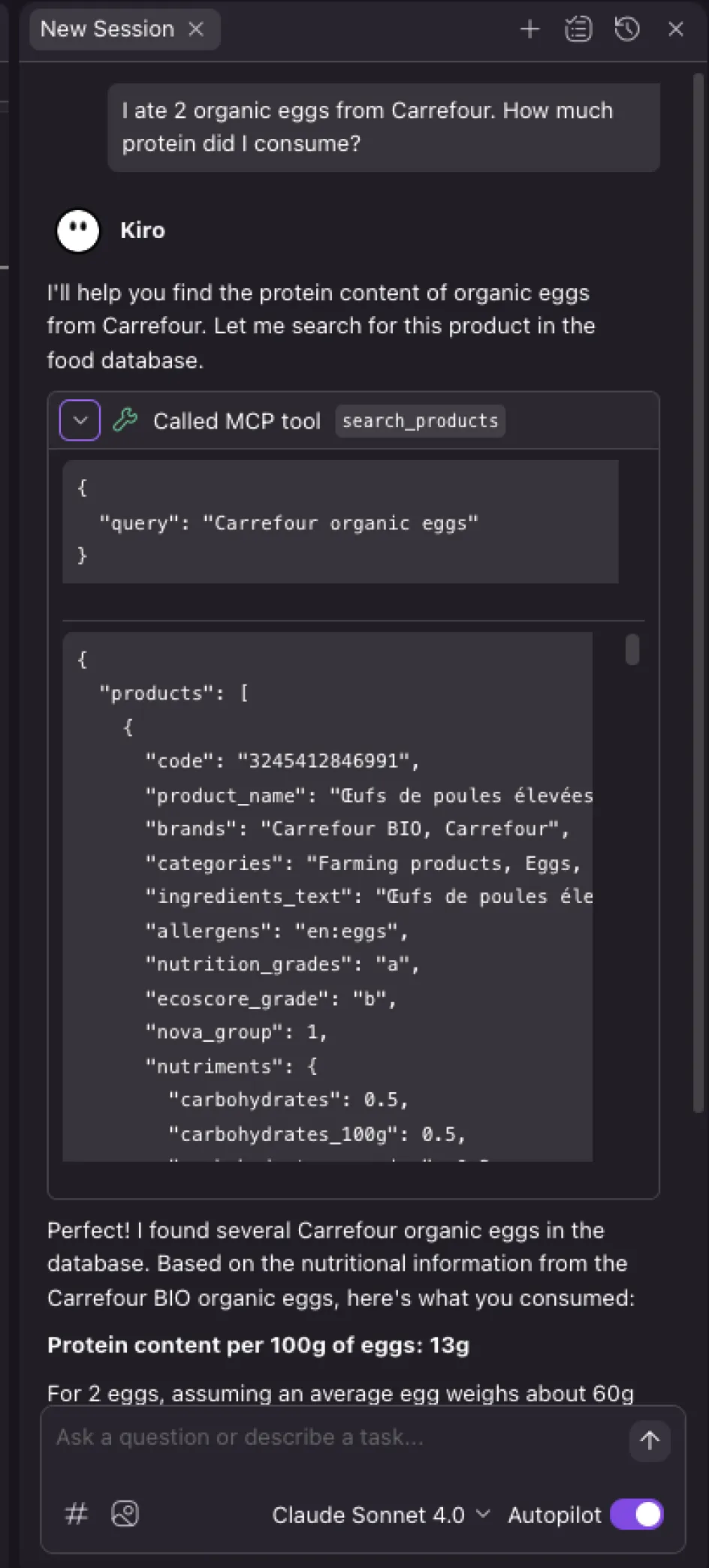Viewport: 709px width, 1568px height.
Task: Select the New Session tab
Action: click(x=107, y=29)
